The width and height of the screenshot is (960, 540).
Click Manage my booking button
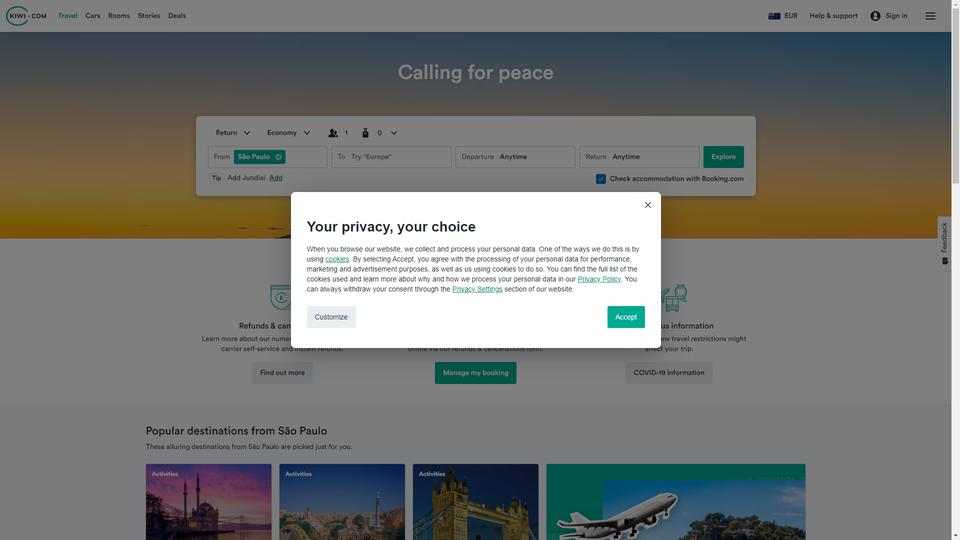point(476,373)
